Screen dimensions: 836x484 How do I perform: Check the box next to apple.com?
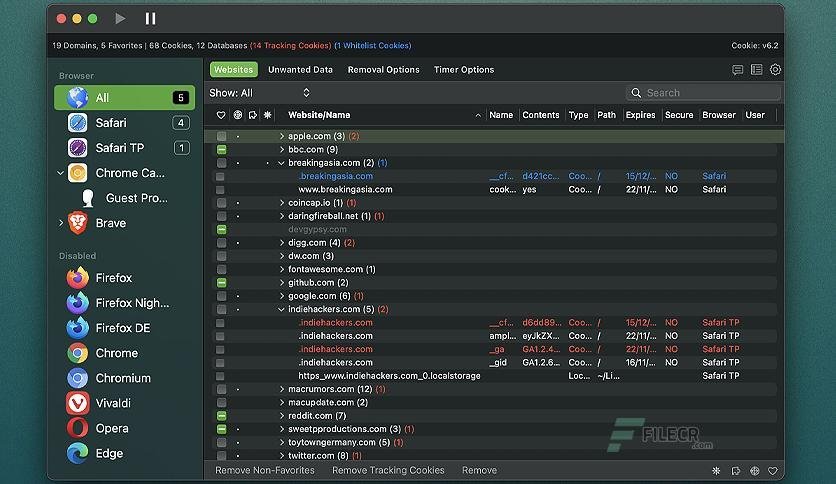pos(221,136)
